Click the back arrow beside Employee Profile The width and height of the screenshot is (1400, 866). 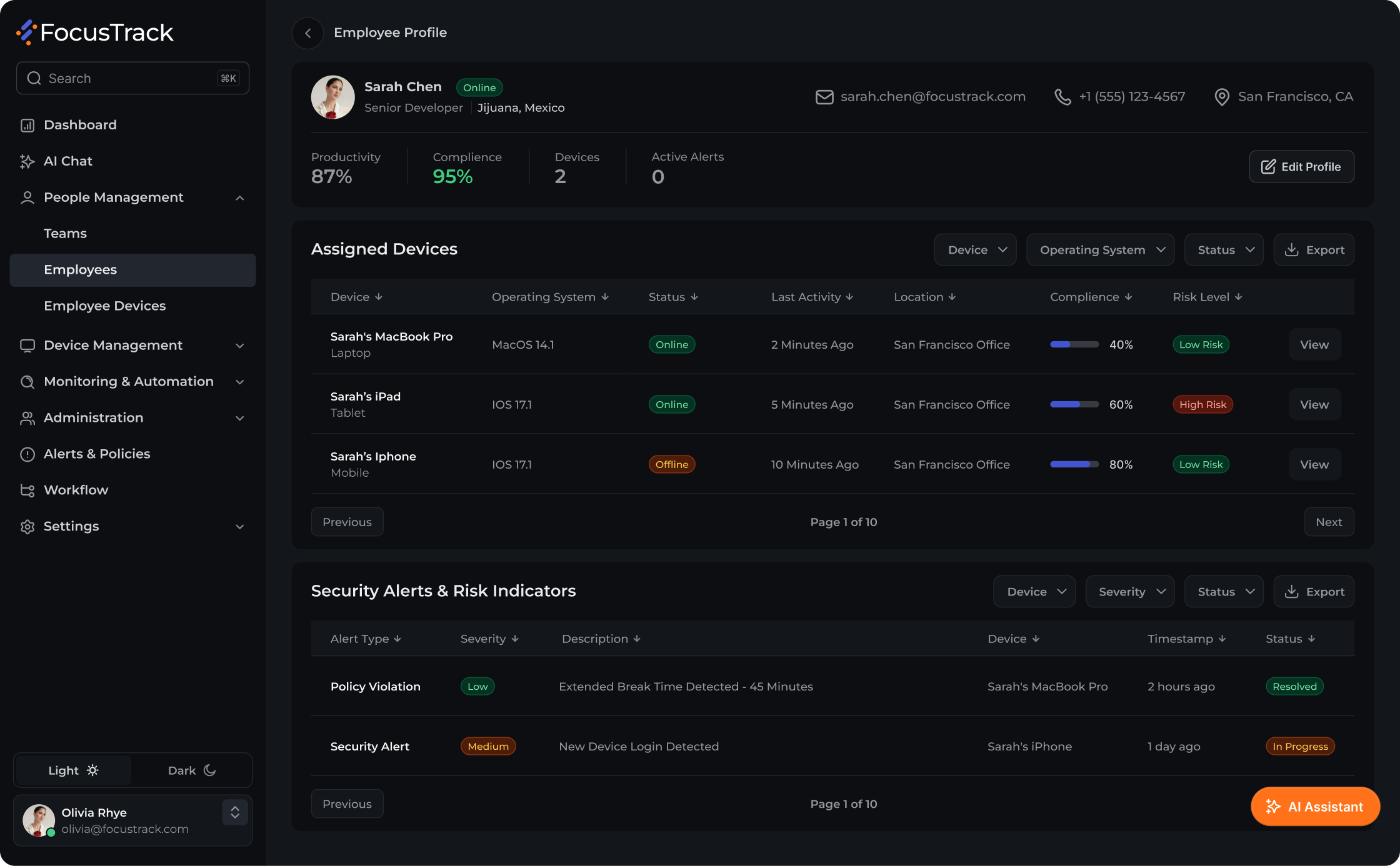tap(307, 33)
